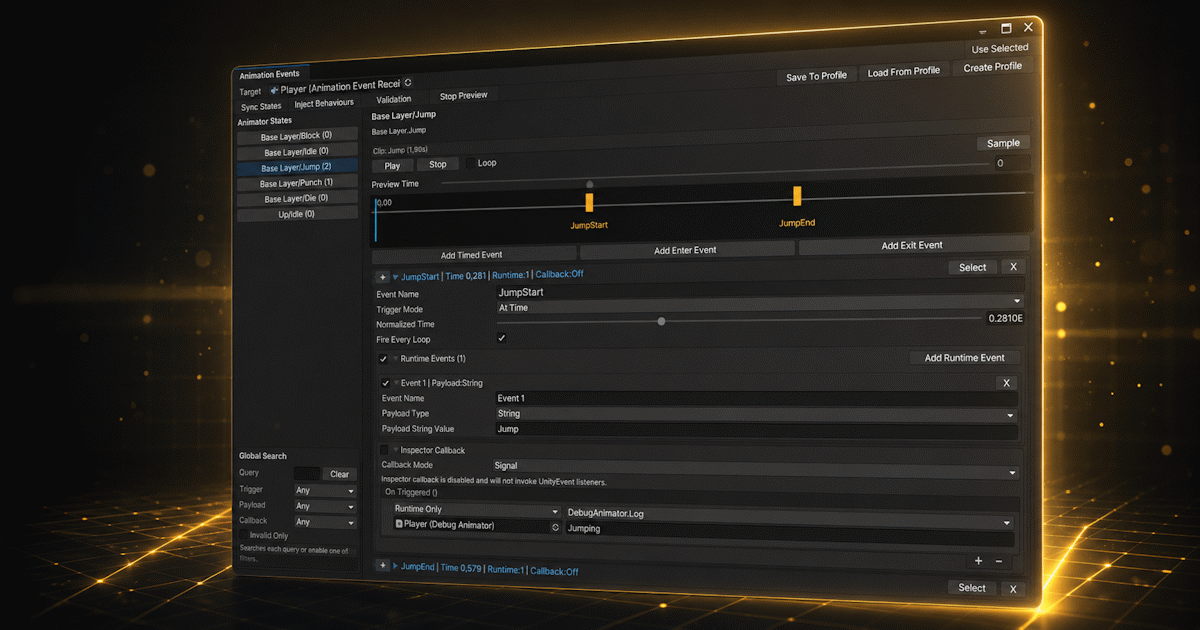Click the Sync States tab
The width and height of the screenshot is (1200, 630).
tap(262, 106)
